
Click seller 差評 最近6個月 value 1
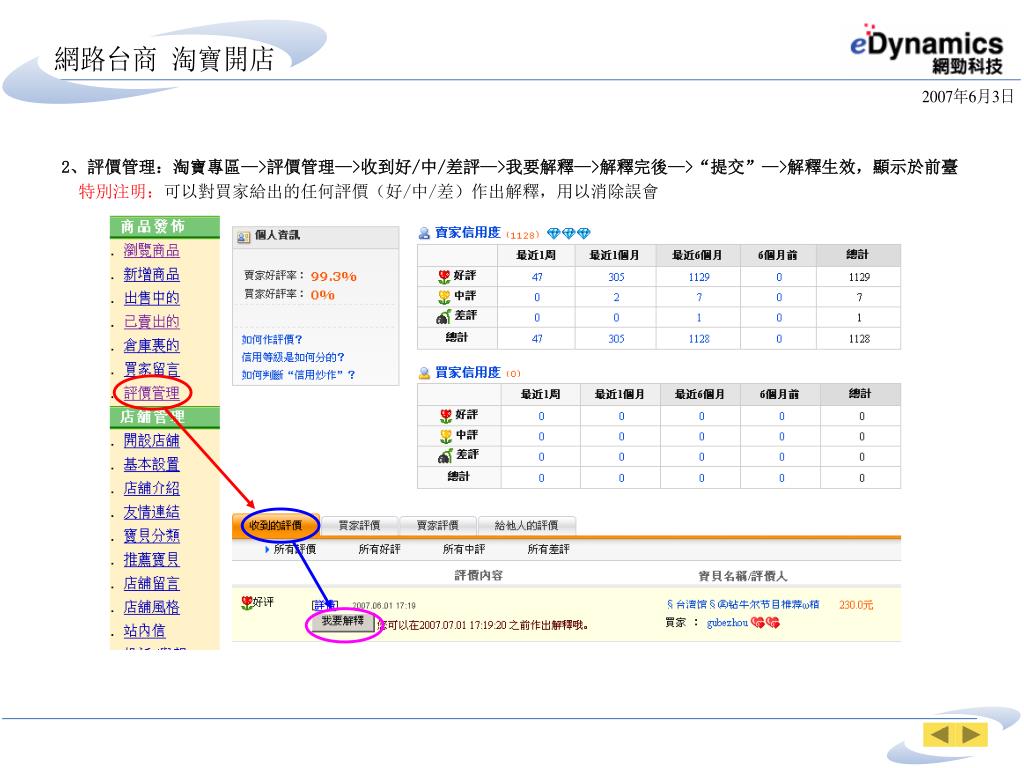coord(699,317)
